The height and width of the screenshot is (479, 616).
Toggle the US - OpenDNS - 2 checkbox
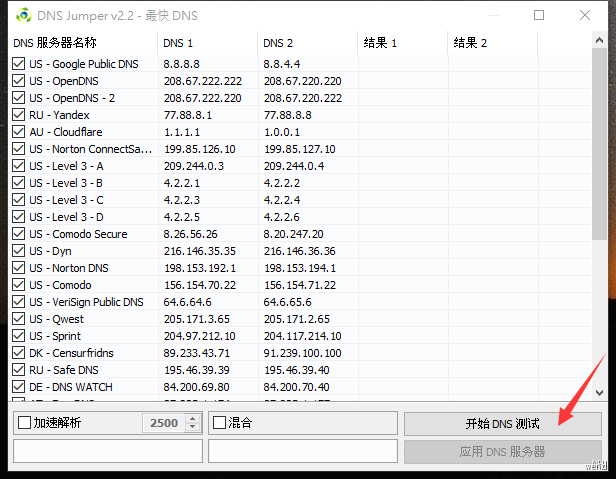(x=18, y=98)
